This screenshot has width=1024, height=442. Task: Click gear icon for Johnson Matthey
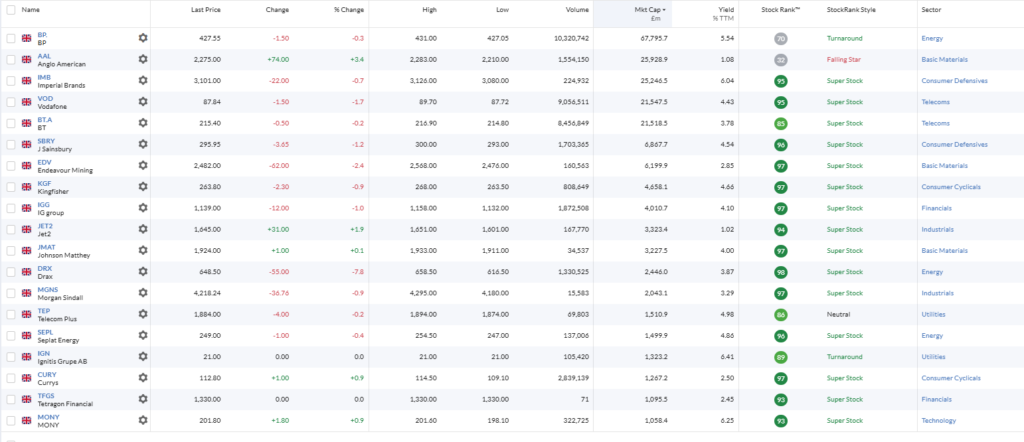click(x=143, y=250)
